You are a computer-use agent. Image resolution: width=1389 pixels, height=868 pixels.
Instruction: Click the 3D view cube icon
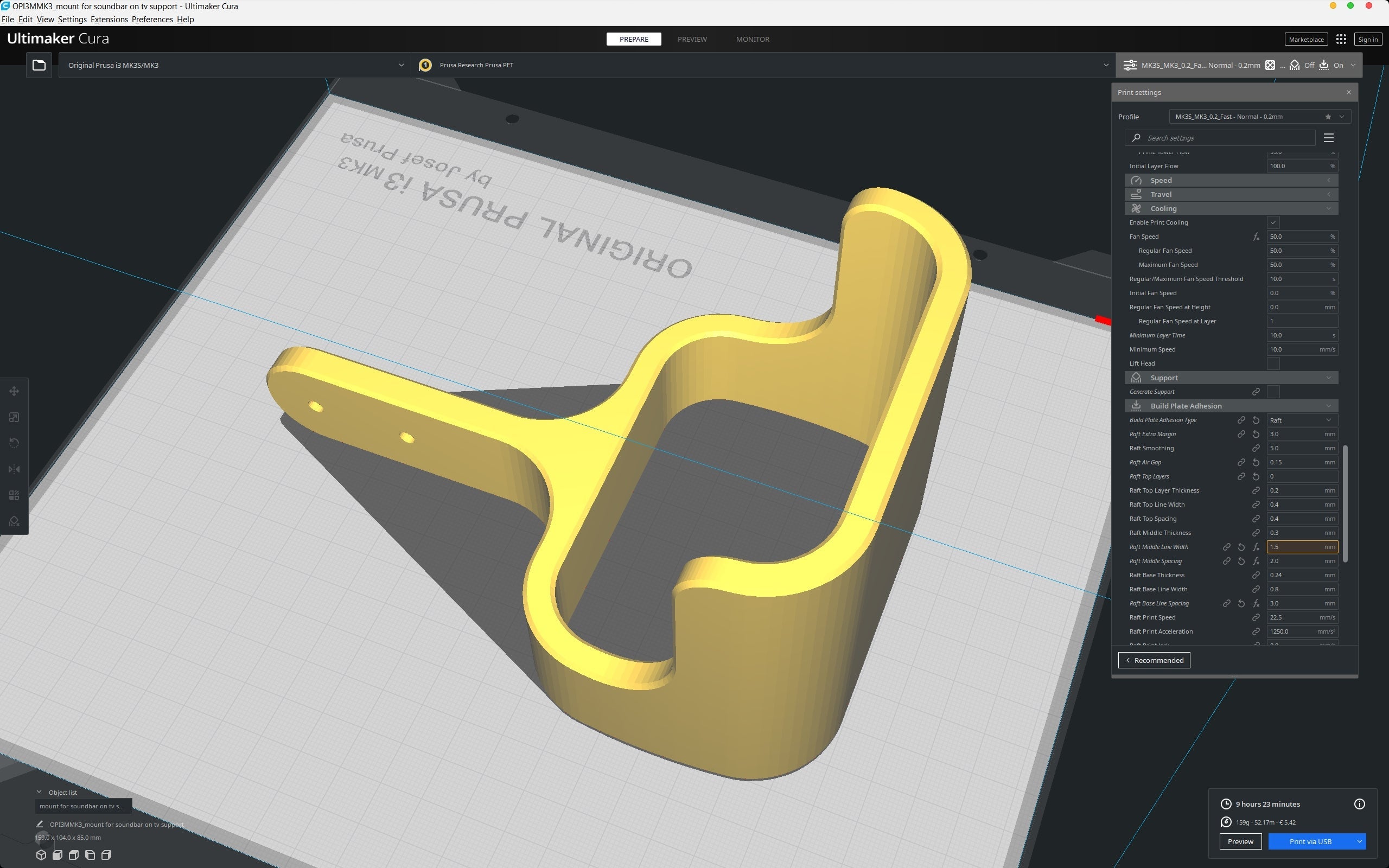(x=41, y=855)
